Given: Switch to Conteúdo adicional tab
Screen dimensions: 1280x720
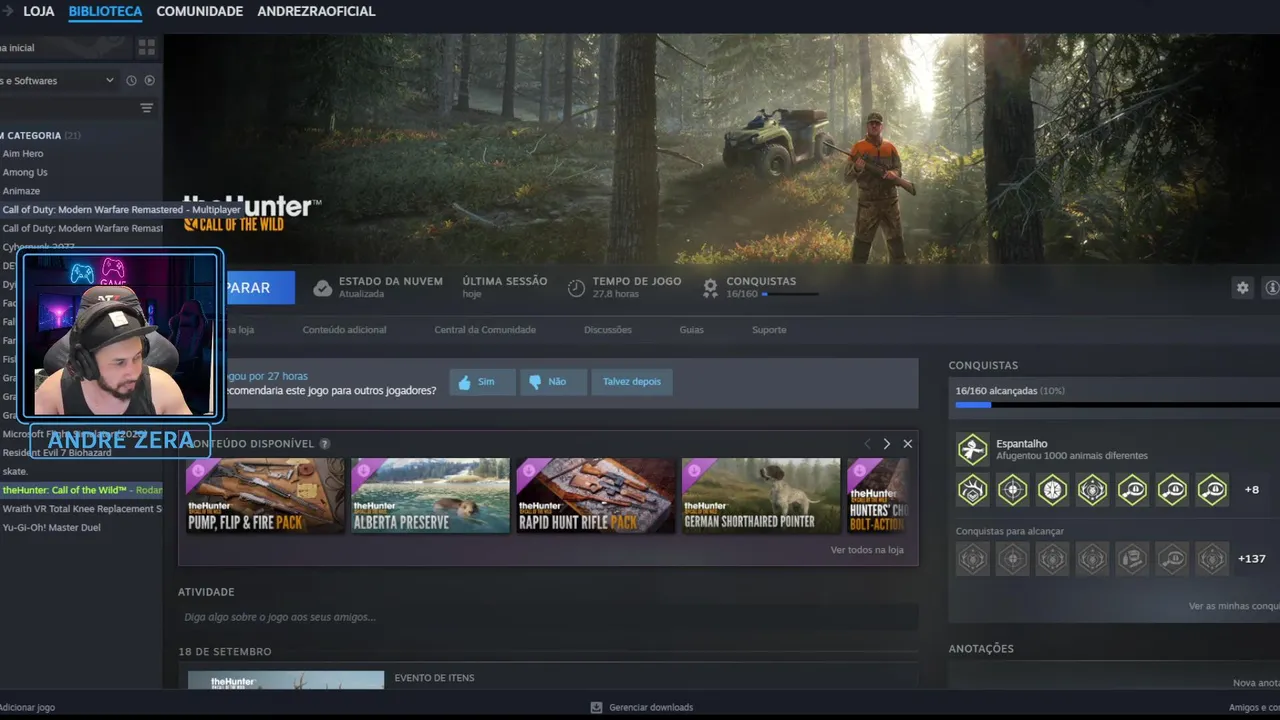Looking at the screenshot, I should click(345, 330).
